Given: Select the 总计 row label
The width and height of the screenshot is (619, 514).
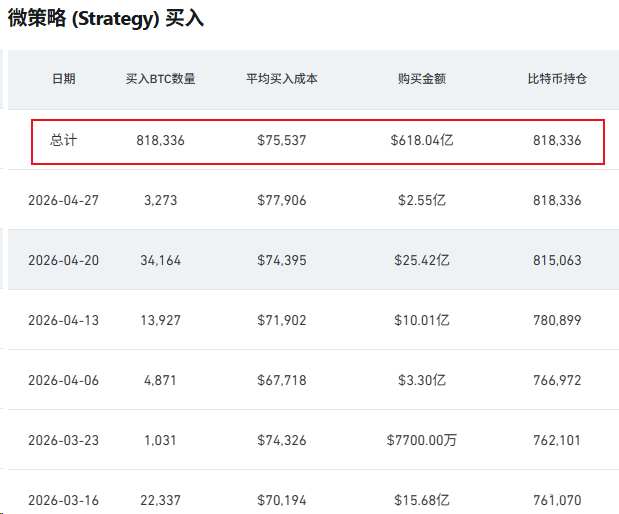Looking at the screenshot, I should point(63,141).
